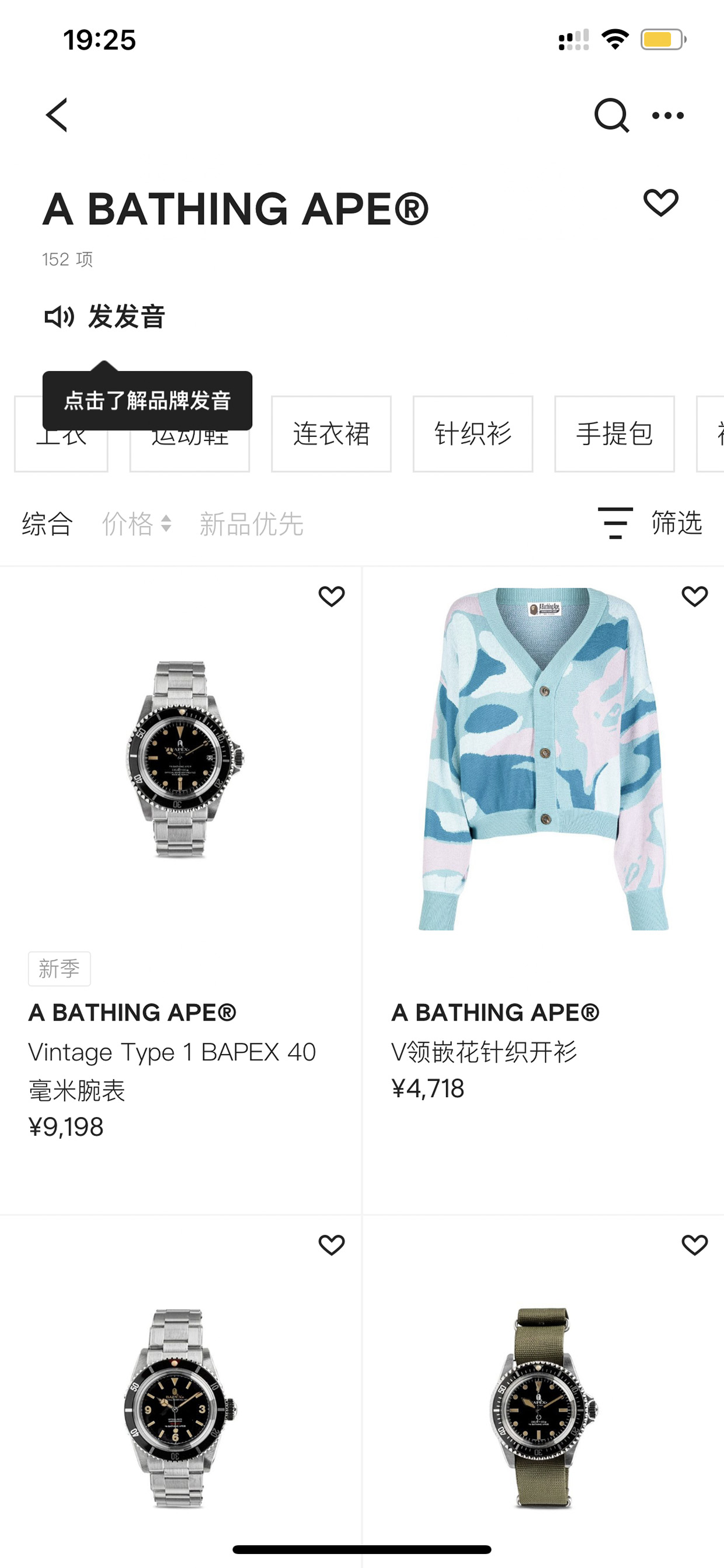Go back using the left arrow
Viewport: 724px width, 1568px height.
click(57, 115)
